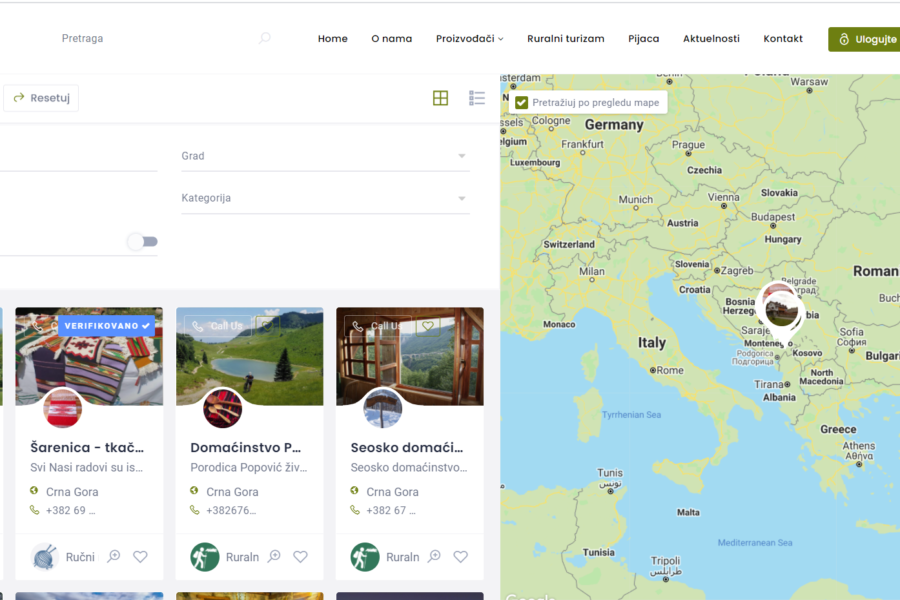Click Call Us phone icon on Seosko card
900x600 pixels.
tap(358, 326)
